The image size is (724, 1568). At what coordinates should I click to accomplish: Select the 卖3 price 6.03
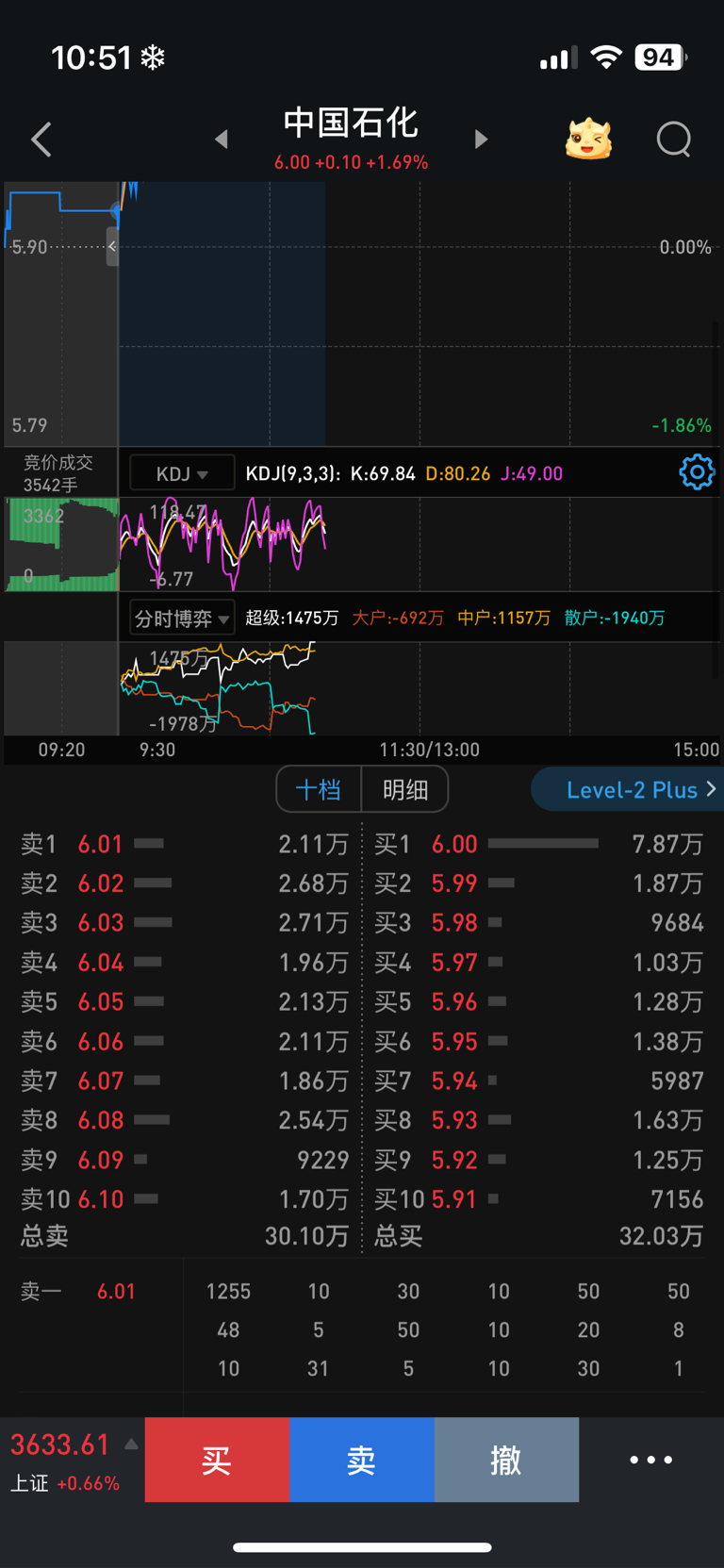click(101, 923)
